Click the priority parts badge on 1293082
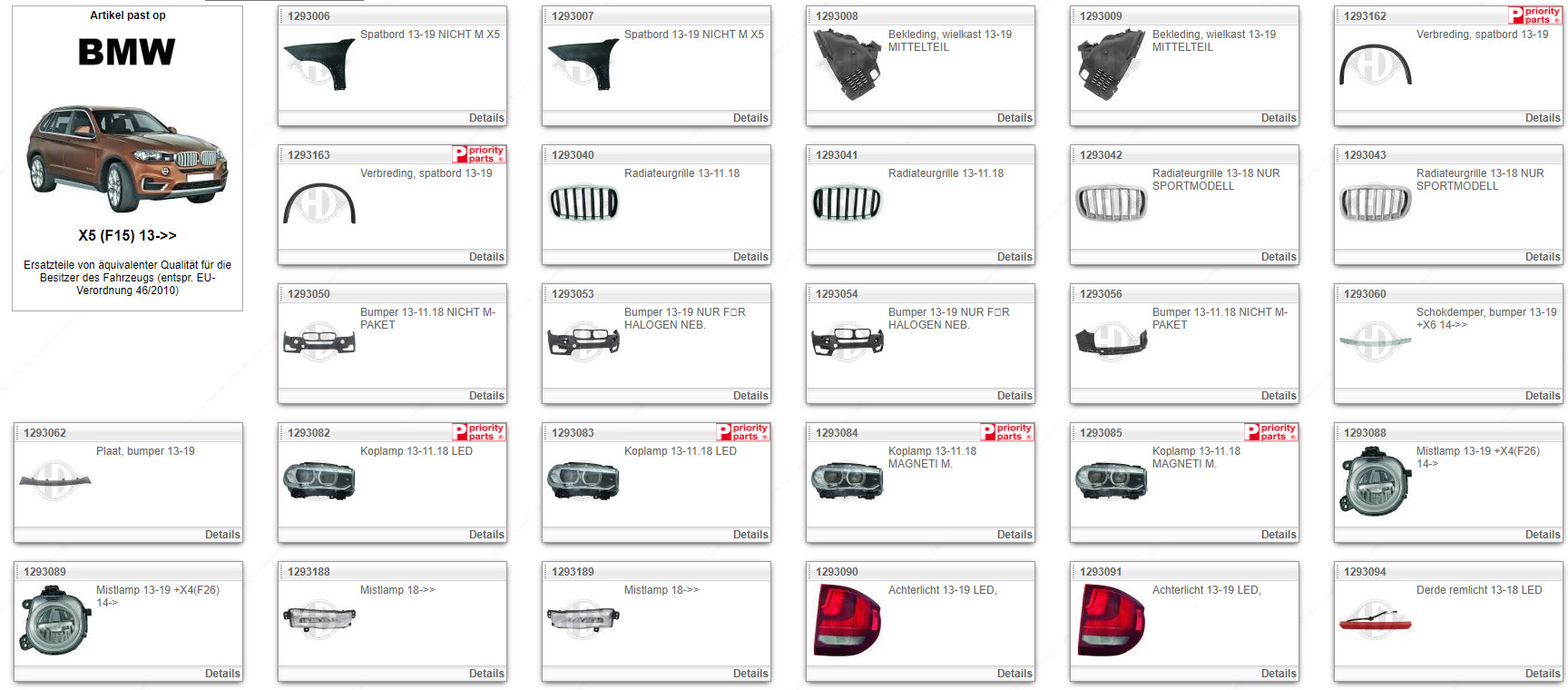 tap(478, 432)
